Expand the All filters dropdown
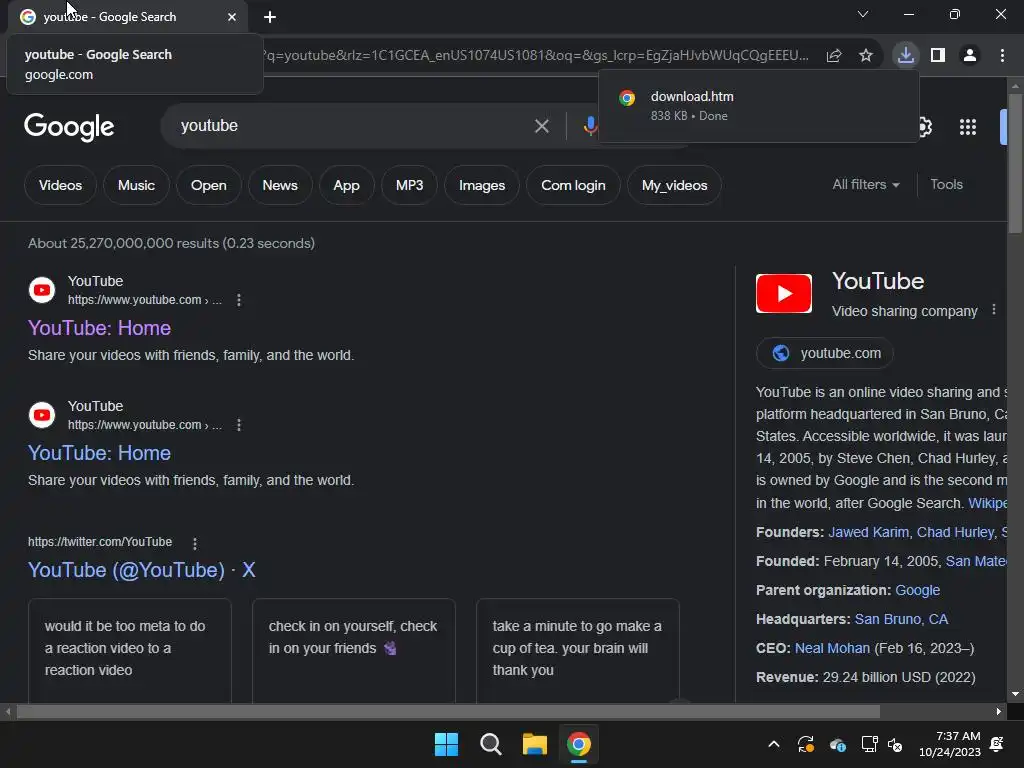This screenshot has width=1024, height=768. point(865,185)
